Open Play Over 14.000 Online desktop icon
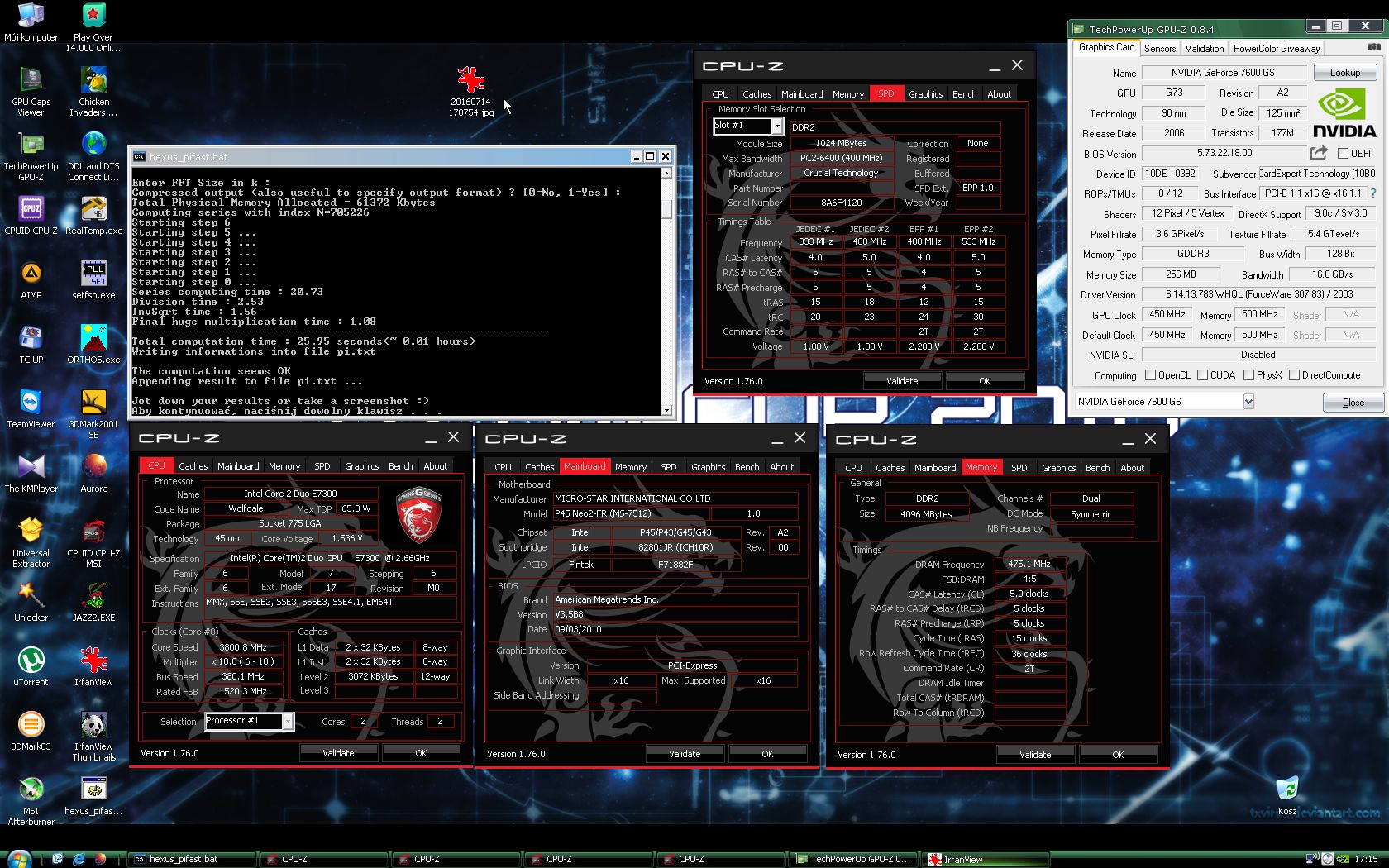 [x=93, y=26]
